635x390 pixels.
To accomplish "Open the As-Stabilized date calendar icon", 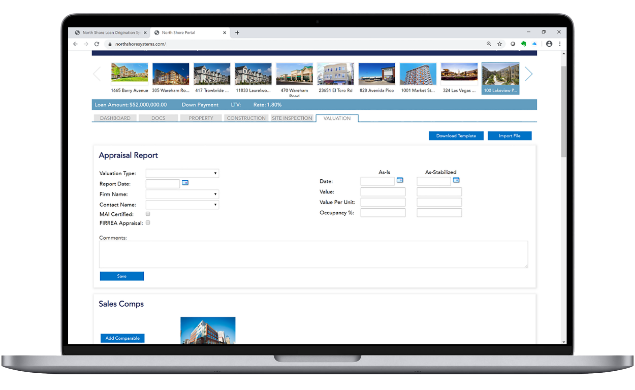I will pyautogui.click(x=456, y=180).
